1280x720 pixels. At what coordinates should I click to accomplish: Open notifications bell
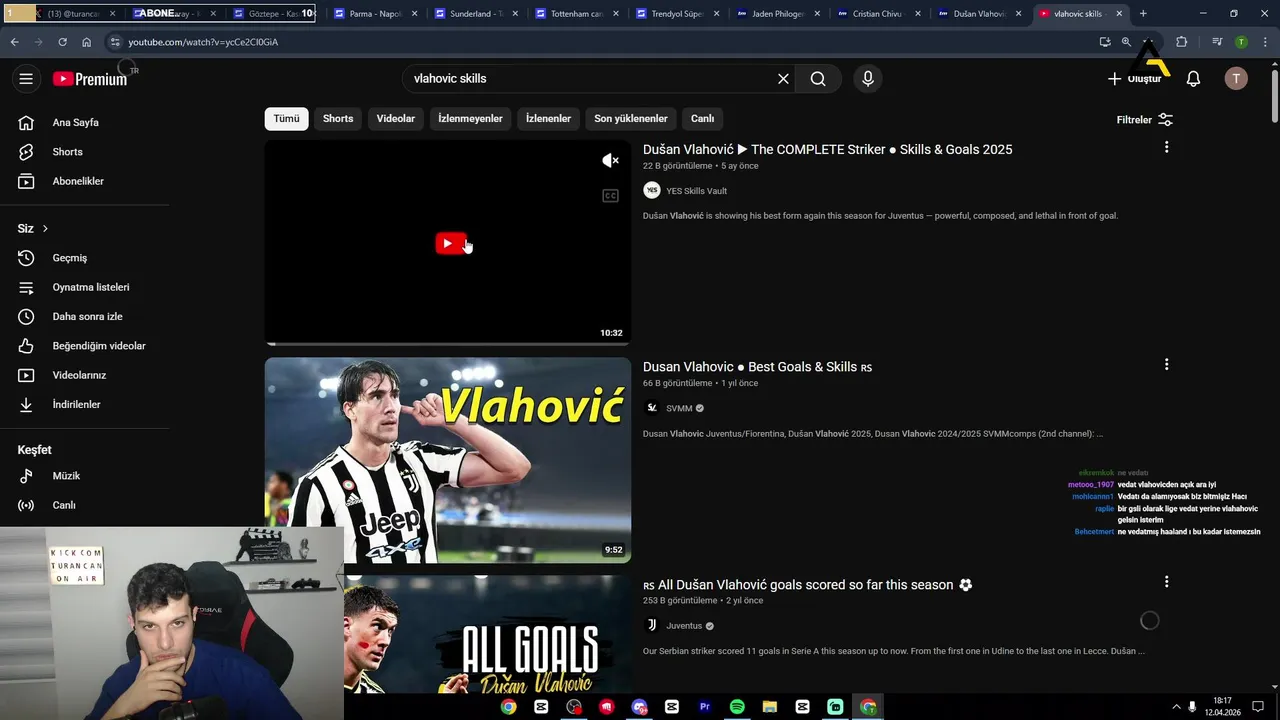[x=1193, y=79]
